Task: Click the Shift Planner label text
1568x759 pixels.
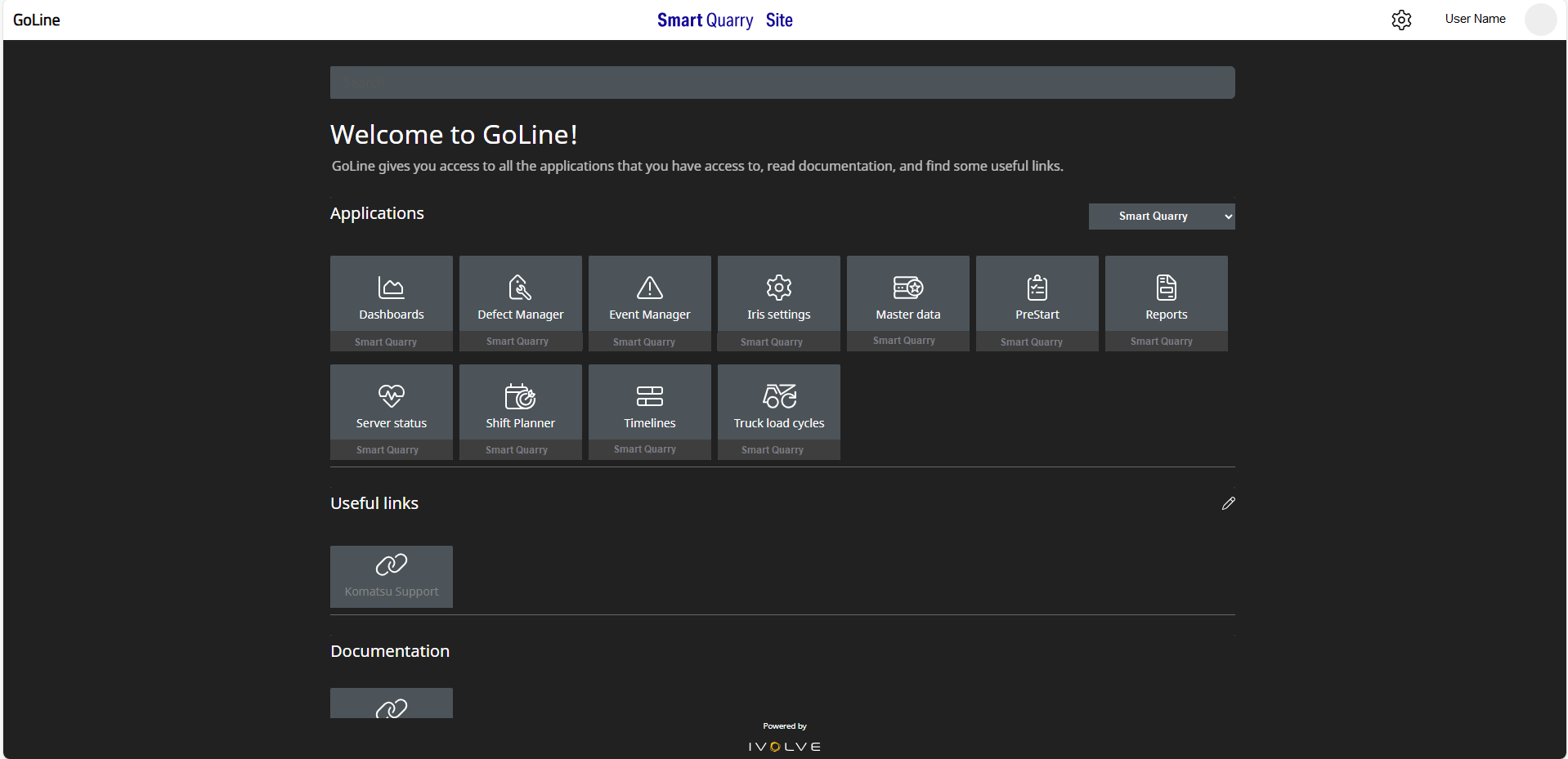Action: click(521, 423)
